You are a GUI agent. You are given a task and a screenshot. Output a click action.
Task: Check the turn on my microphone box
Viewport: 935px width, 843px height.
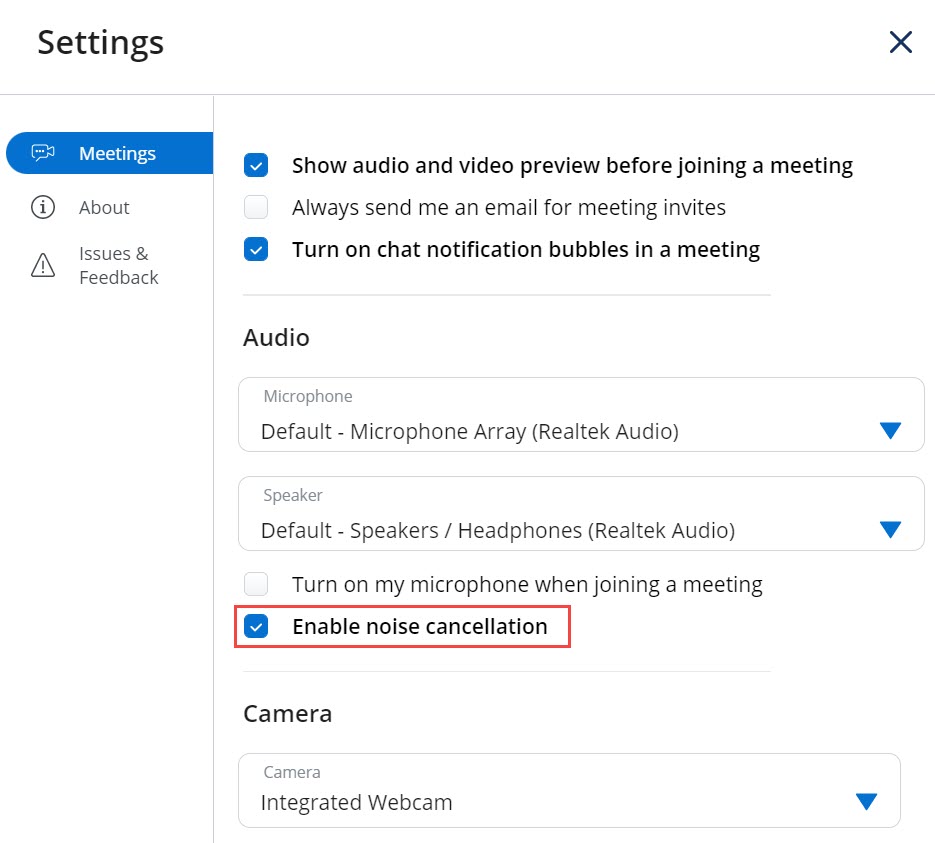coord(257,584)
